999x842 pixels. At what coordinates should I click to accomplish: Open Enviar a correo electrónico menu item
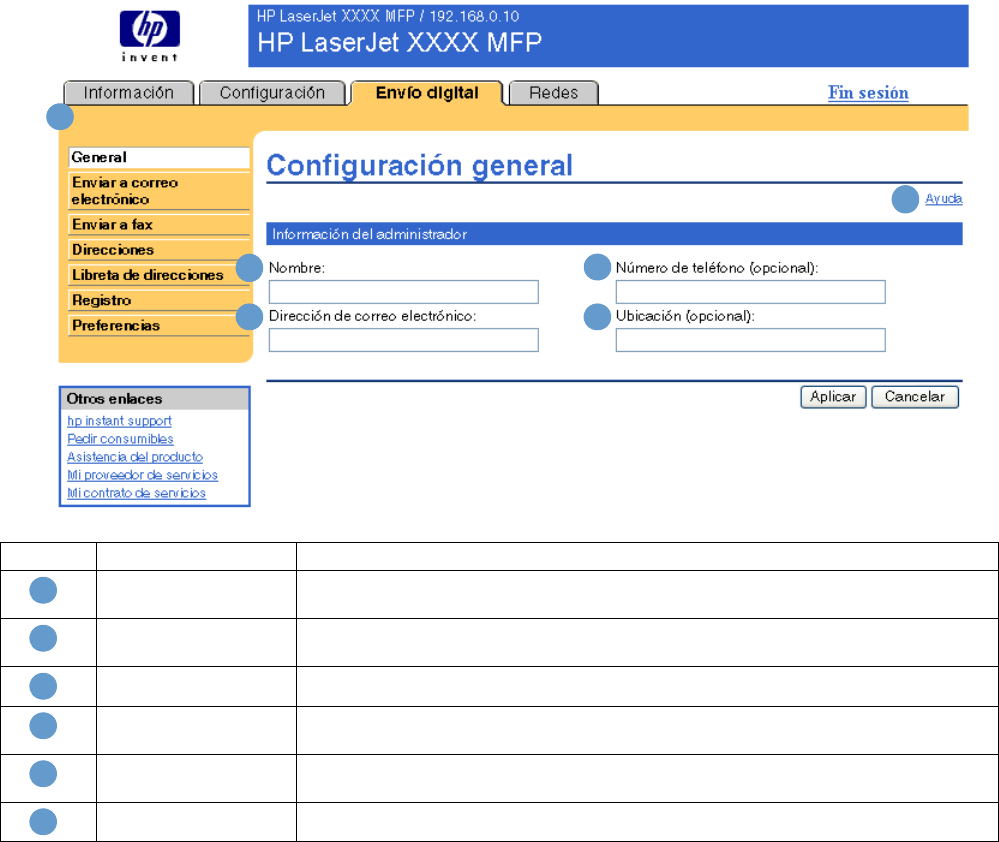coord(159,190)
